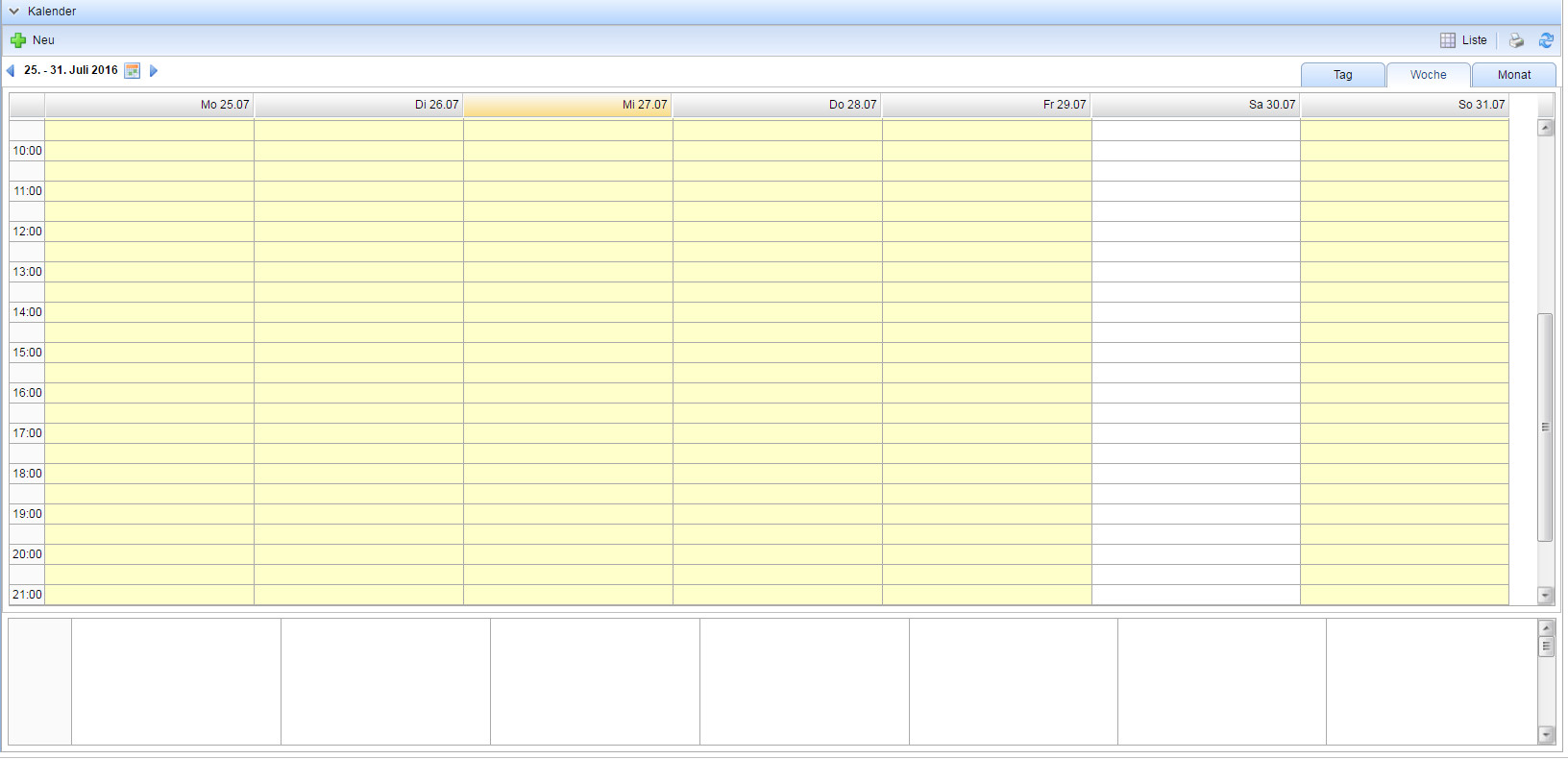Click the 12:00 time label
This screenshot has width=1568, height=759.
pyautogui.click(x=27, y=232)
